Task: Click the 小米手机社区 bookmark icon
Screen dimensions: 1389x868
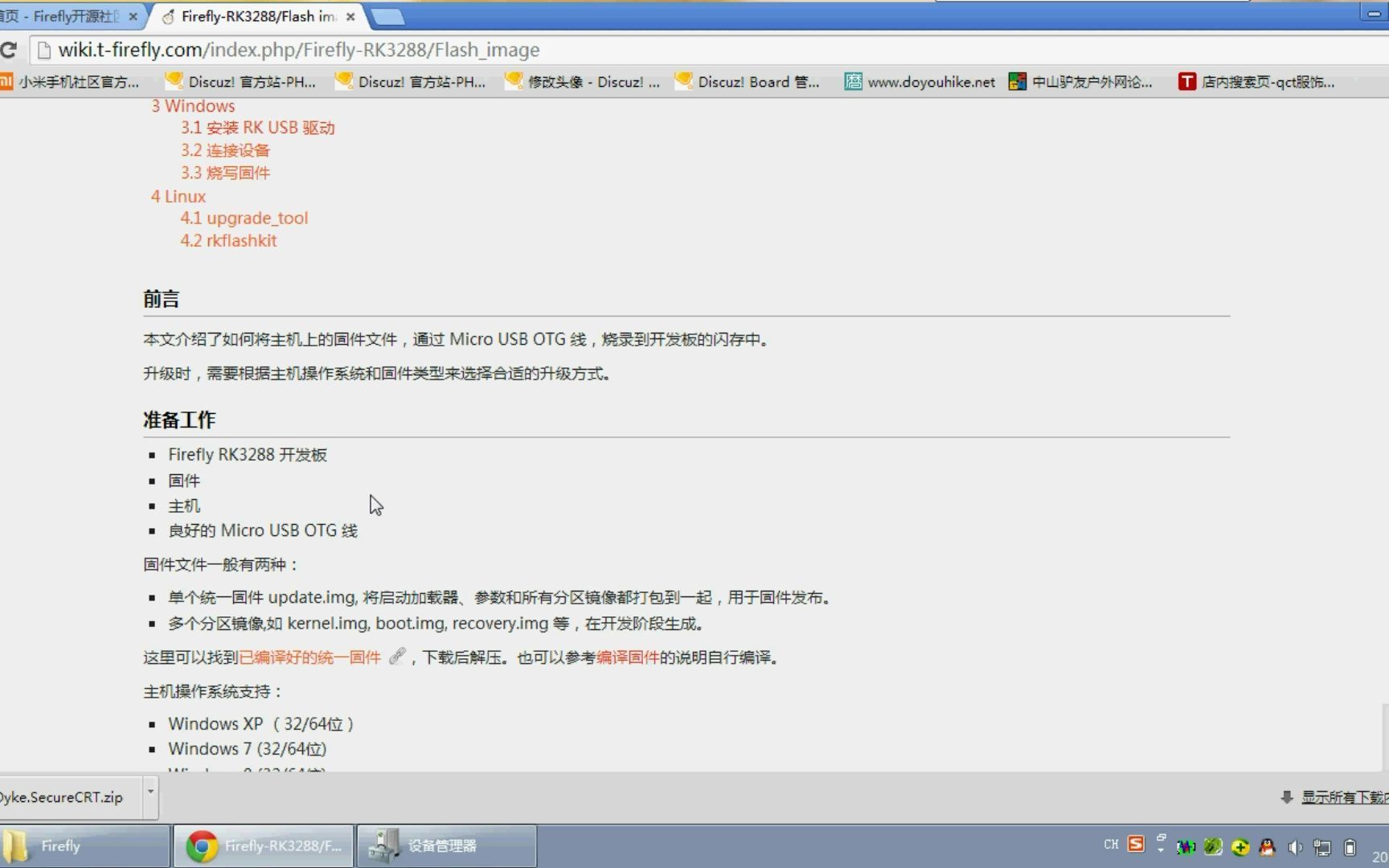Action: pos(6,81)
